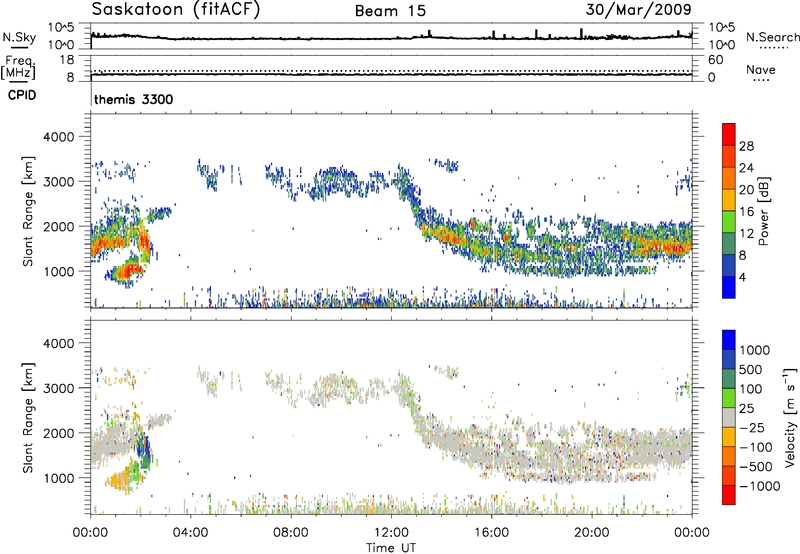Click Slant Range label of velocity panel
Image resolution: width=800 pixels, height=554 pixels.
click(x=28, y=417)
